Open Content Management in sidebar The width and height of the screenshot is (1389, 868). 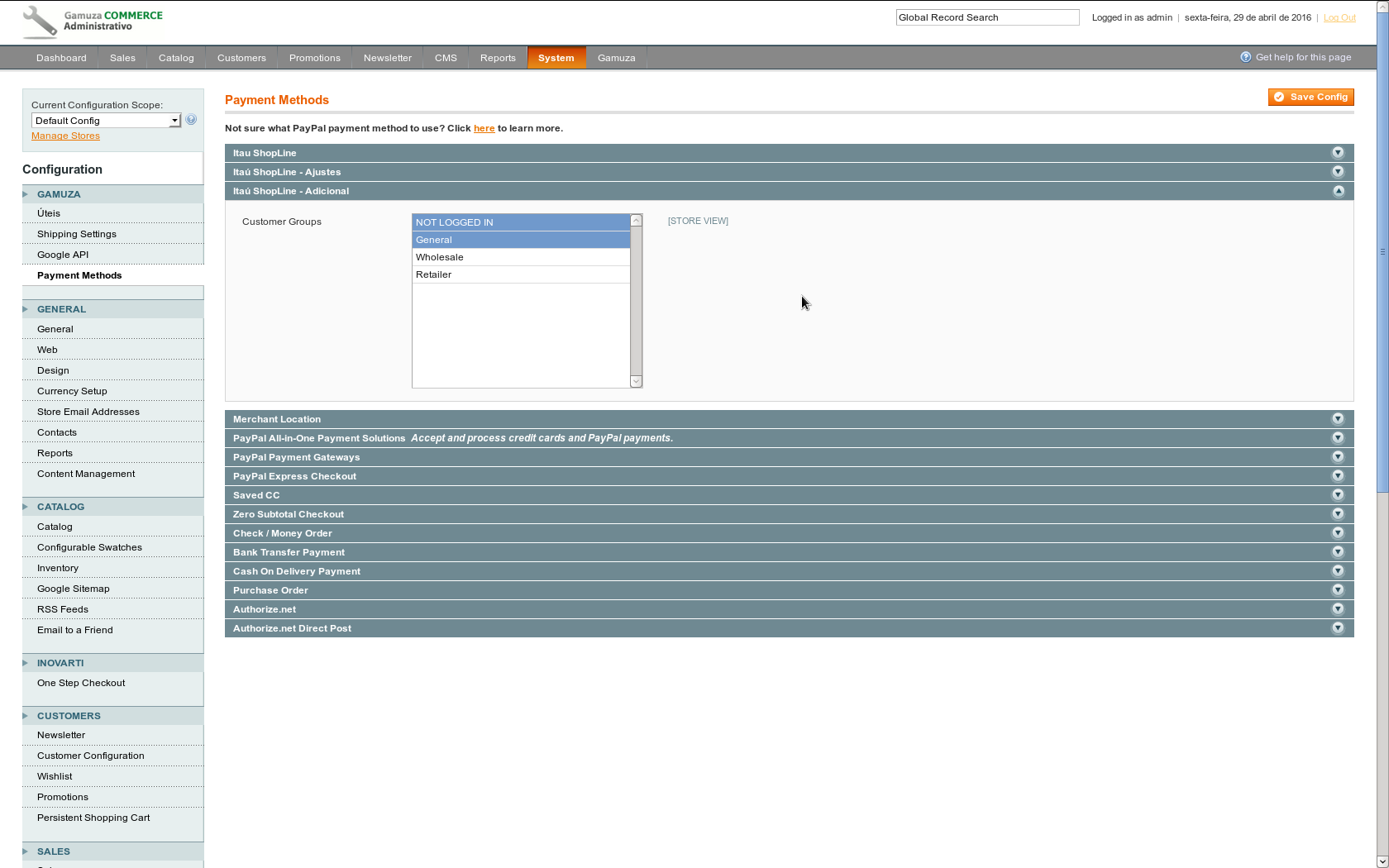click(x=86, y=474)
